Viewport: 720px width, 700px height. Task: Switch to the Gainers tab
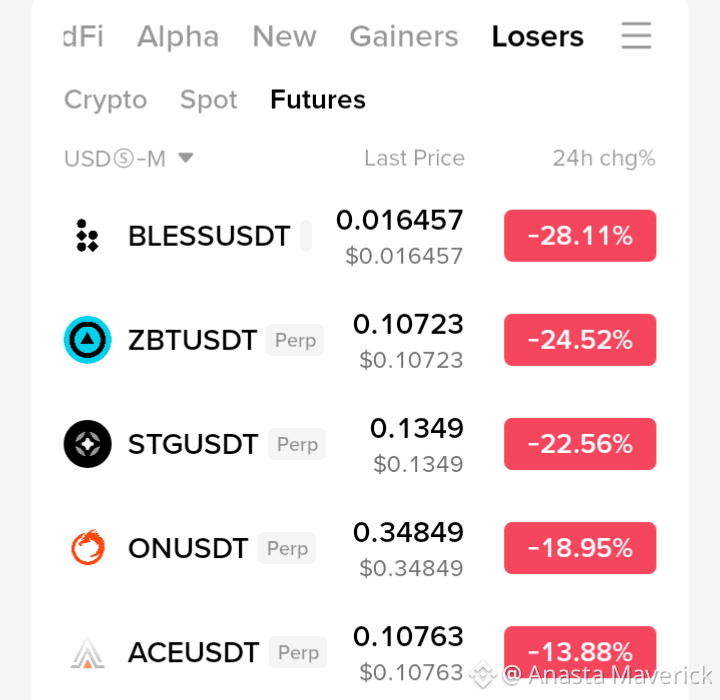click(x=404, y=36)
